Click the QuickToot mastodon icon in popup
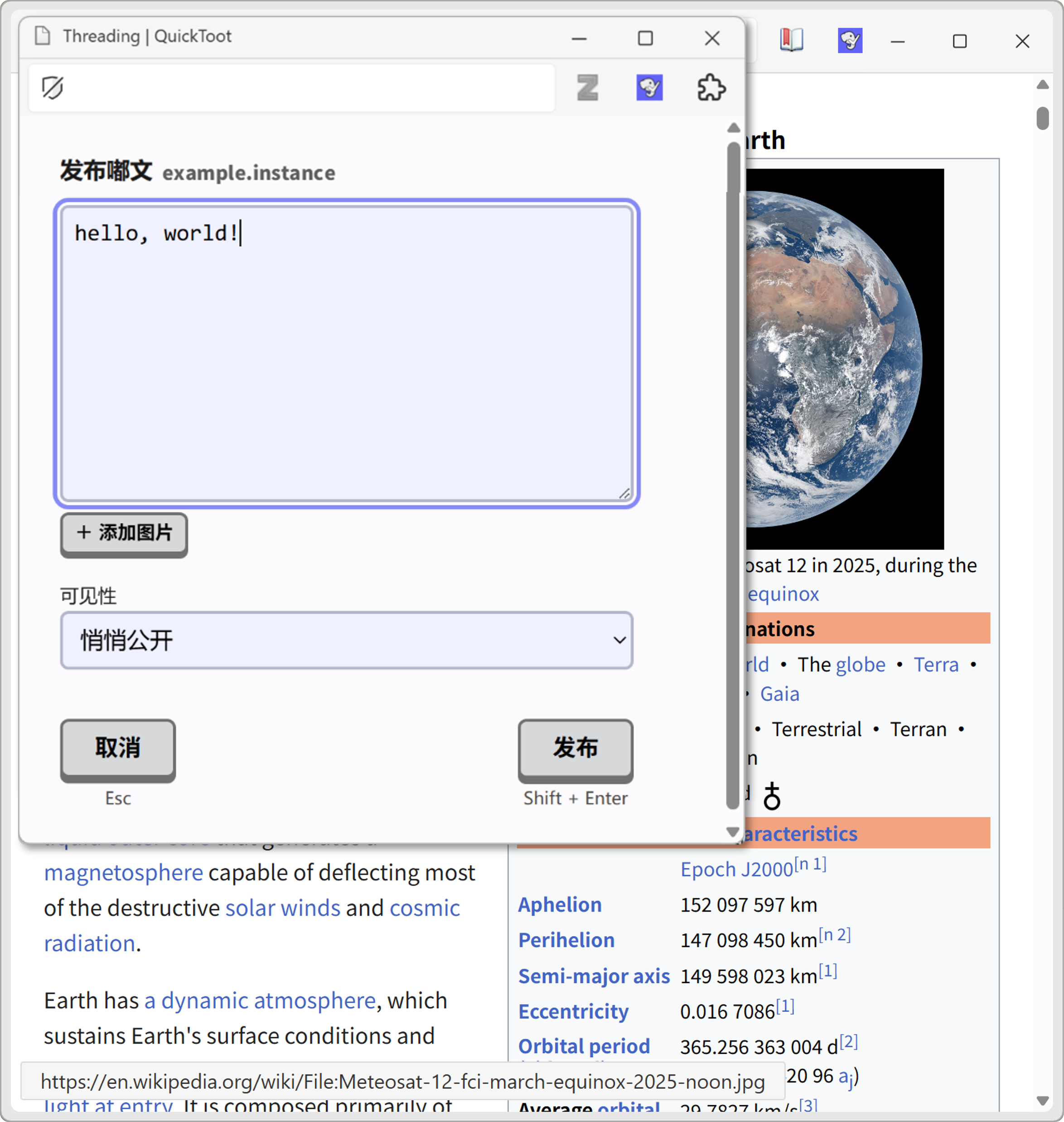 649,88
